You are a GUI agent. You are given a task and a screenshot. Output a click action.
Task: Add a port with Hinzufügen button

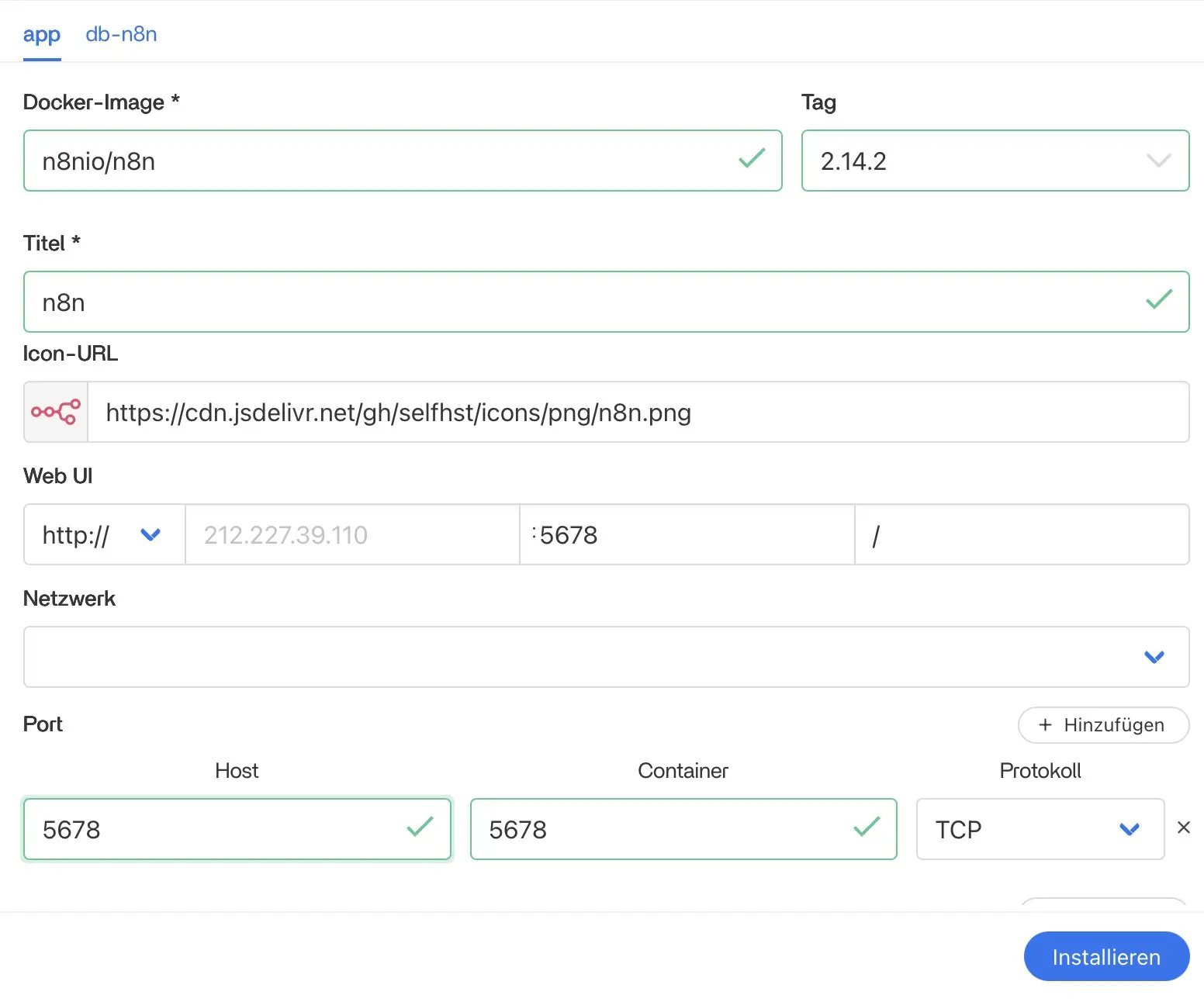(1102, 725)
